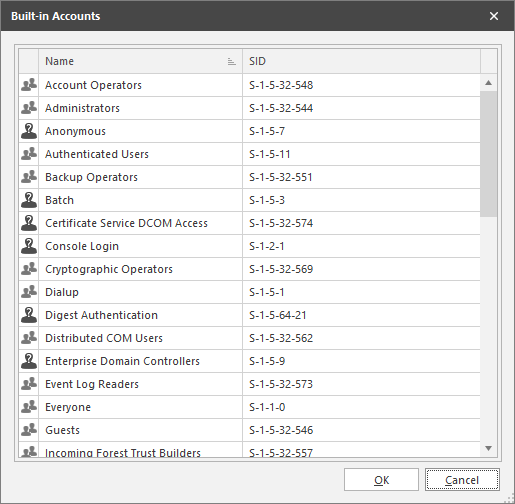Select the Guests account name
The width and height of the screenshot is (515, 504).
pos(62,430)
